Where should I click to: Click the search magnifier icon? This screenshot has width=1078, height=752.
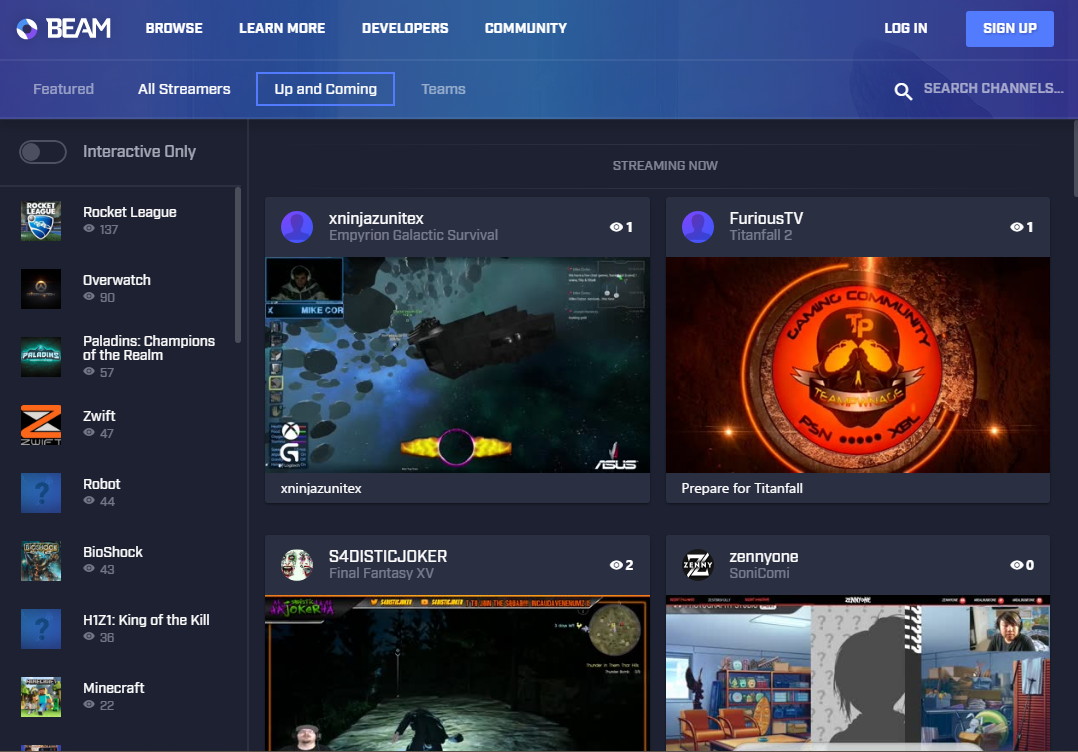click(x=903, y=90)
